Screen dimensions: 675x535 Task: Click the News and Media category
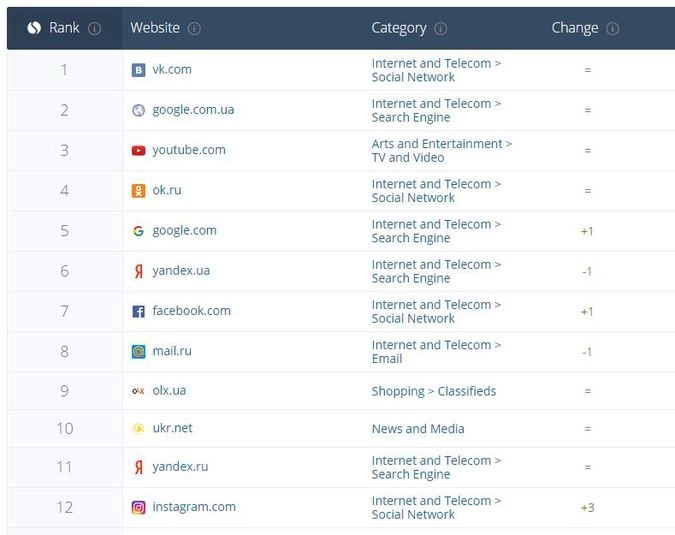tap(418, 429)
